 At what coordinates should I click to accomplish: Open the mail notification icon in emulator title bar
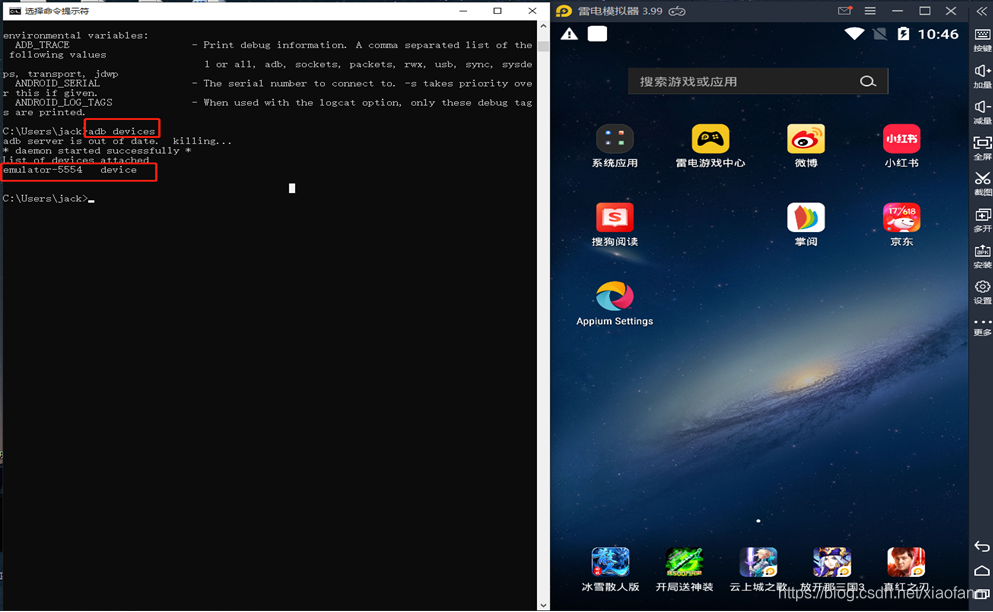tap(844, 11)
